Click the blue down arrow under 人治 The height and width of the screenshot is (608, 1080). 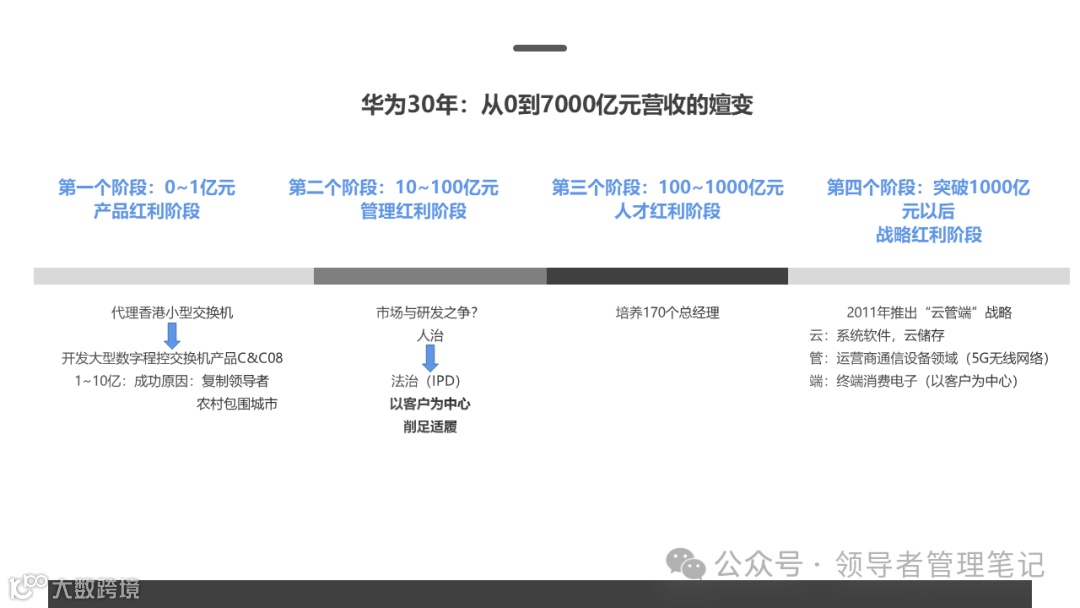(430, 358)
